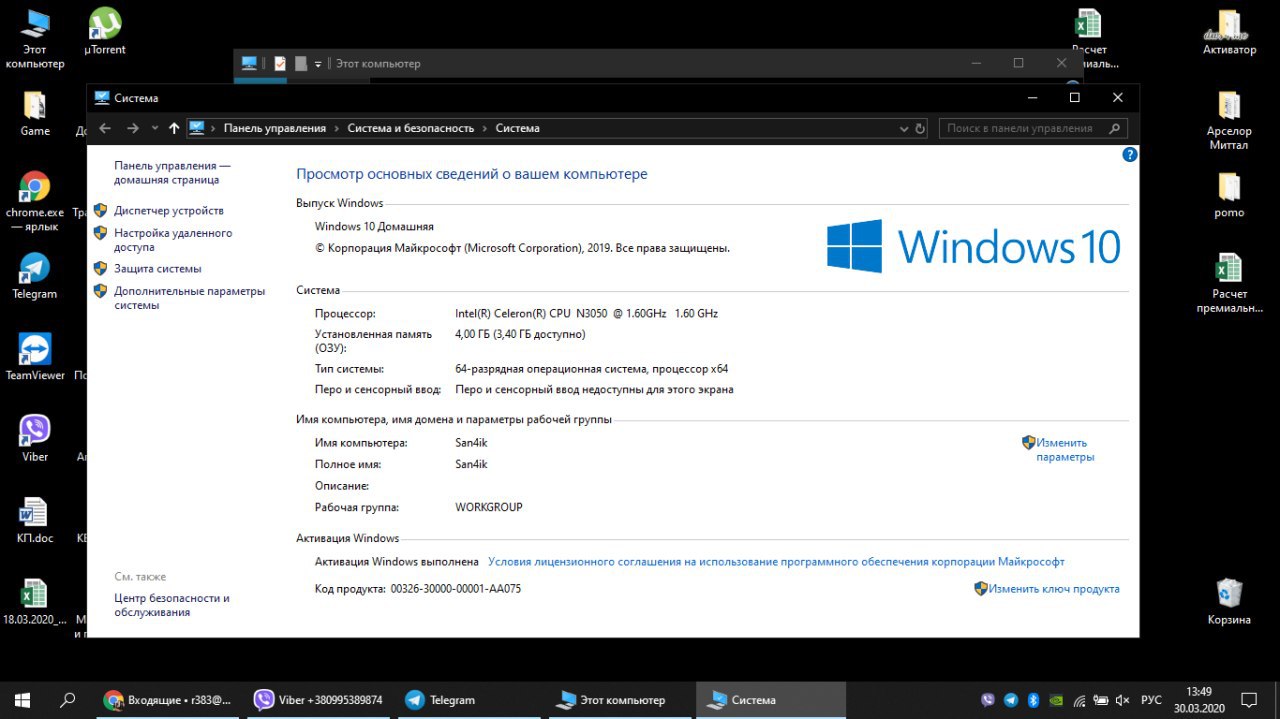Open the Telegram desktop shortcut icon

click(35, 276)
